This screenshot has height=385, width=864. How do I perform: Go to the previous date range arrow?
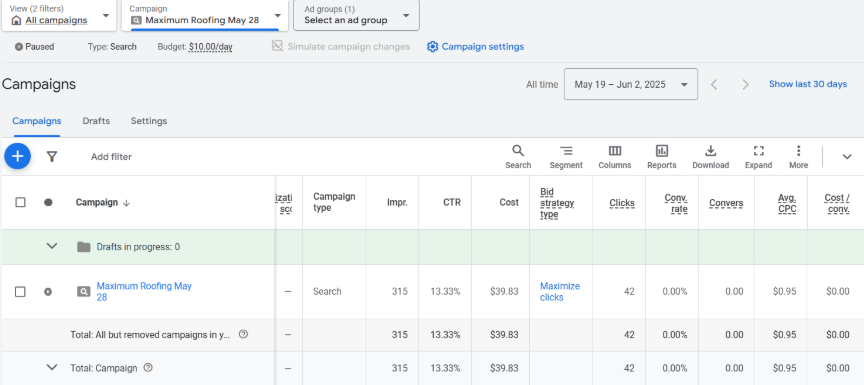[714, 84]
